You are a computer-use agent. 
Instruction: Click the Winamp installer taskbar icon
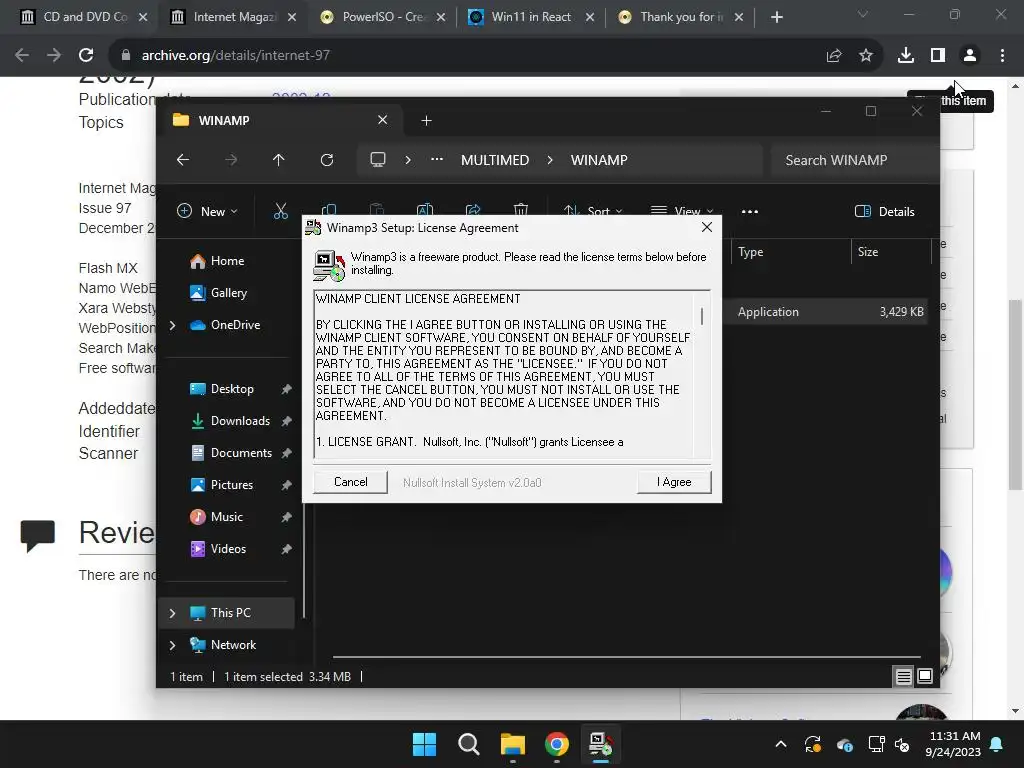click(x=601, y=744)
